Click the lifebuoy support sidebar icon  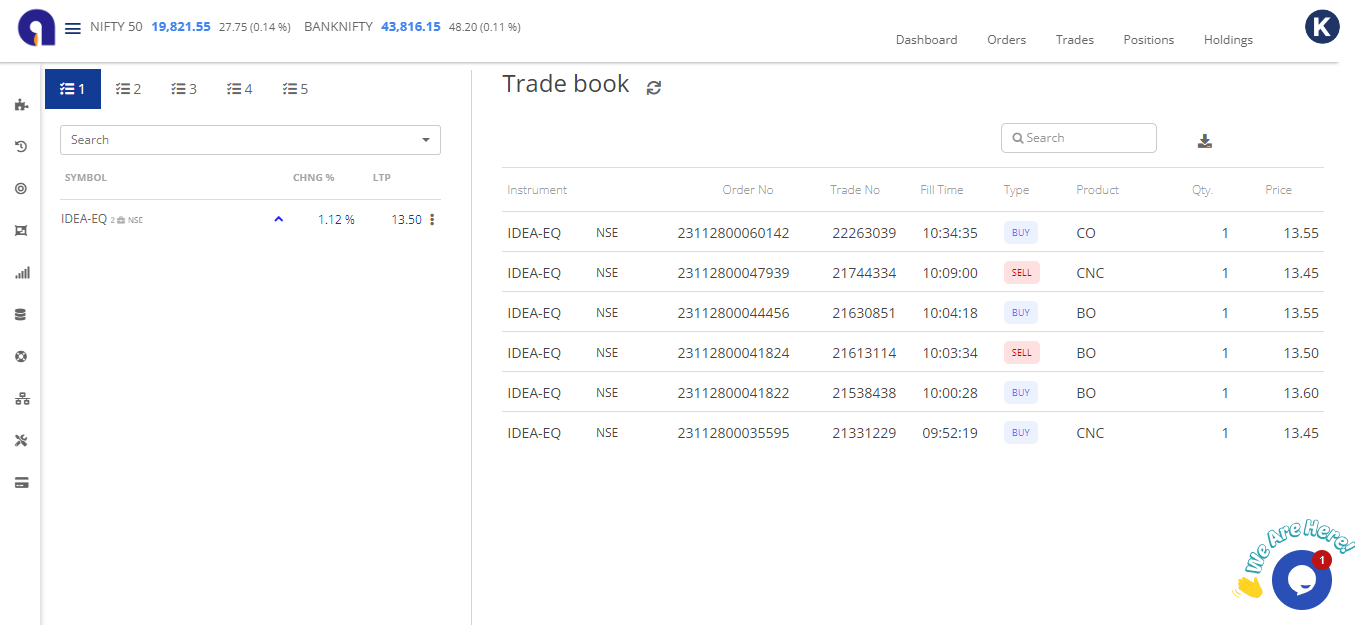click(x=21, y=357)
